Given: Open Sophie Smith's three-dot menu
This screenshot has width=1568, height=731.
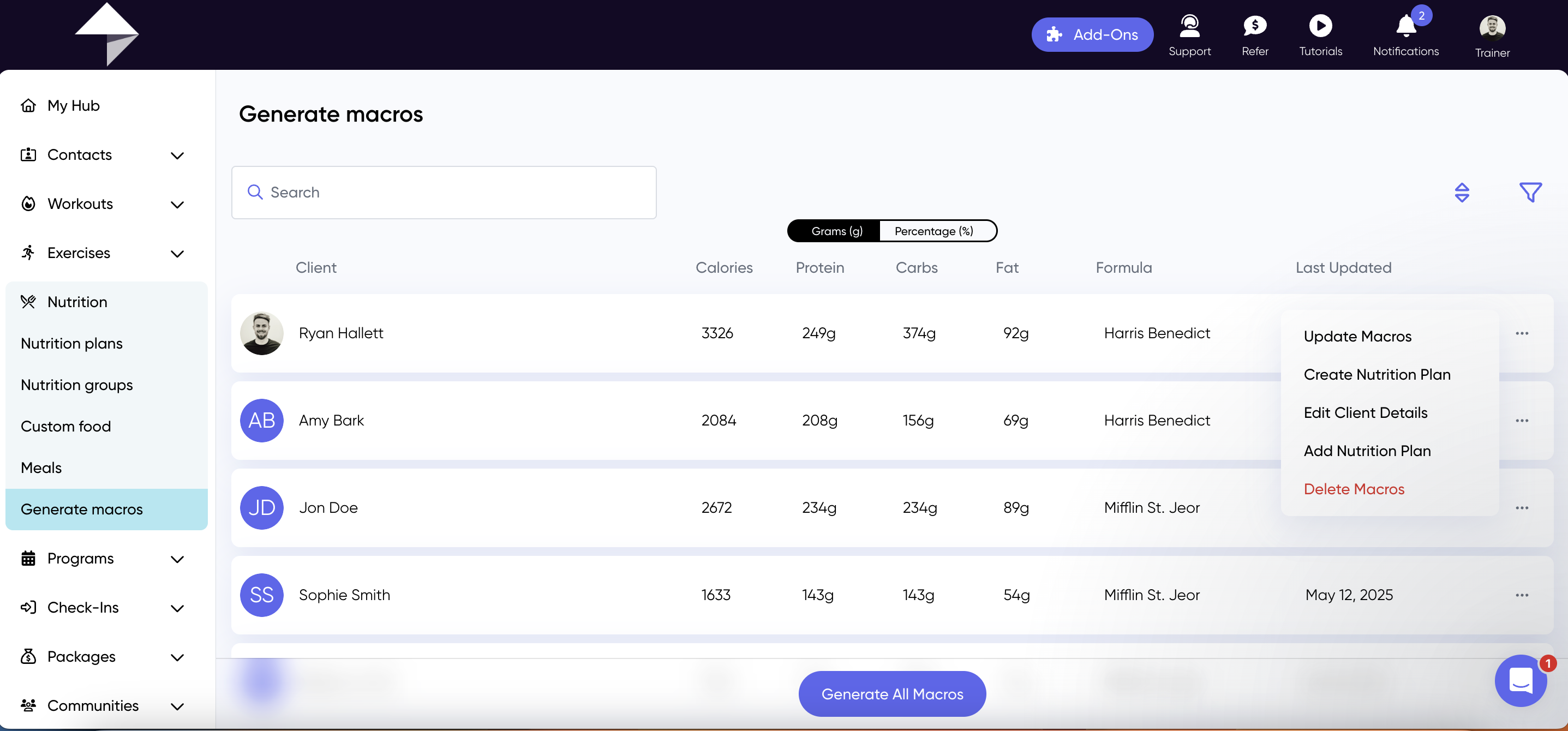Looking at the screenshot, I should point(1522,595).
